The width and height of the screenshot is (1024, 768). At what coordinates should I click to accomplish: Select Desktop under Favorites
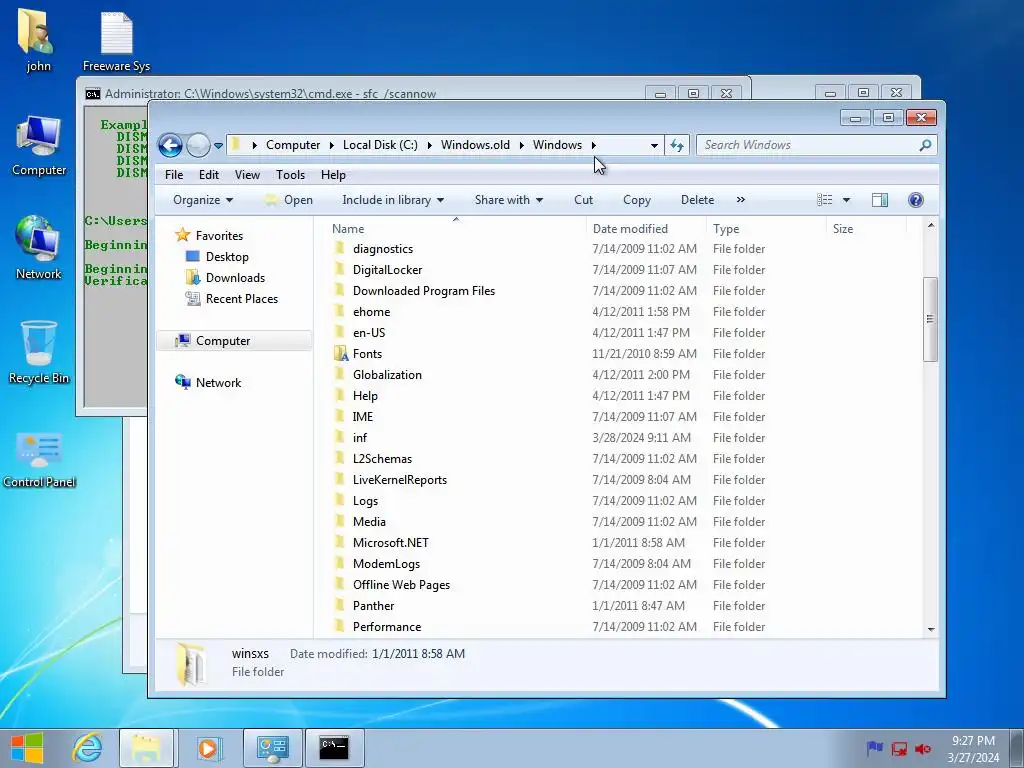point(227,257)
